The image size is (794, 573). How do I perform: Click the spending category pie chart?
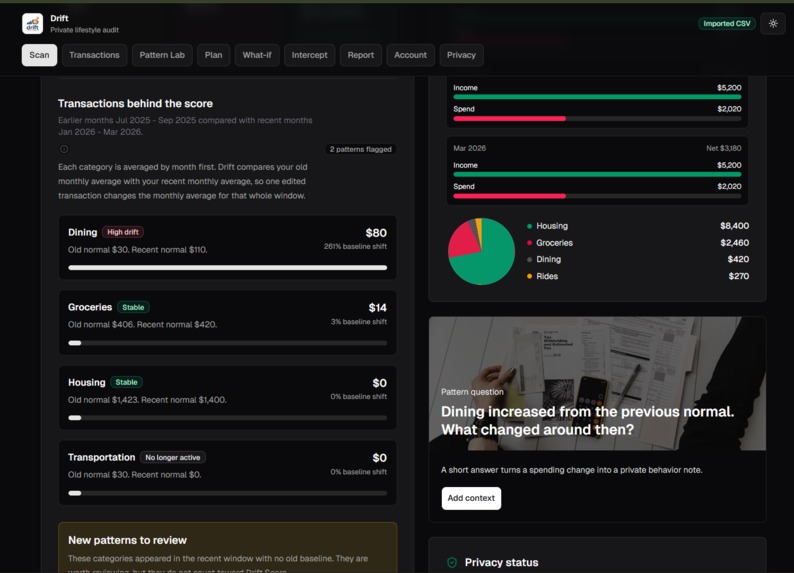[481, 251]
